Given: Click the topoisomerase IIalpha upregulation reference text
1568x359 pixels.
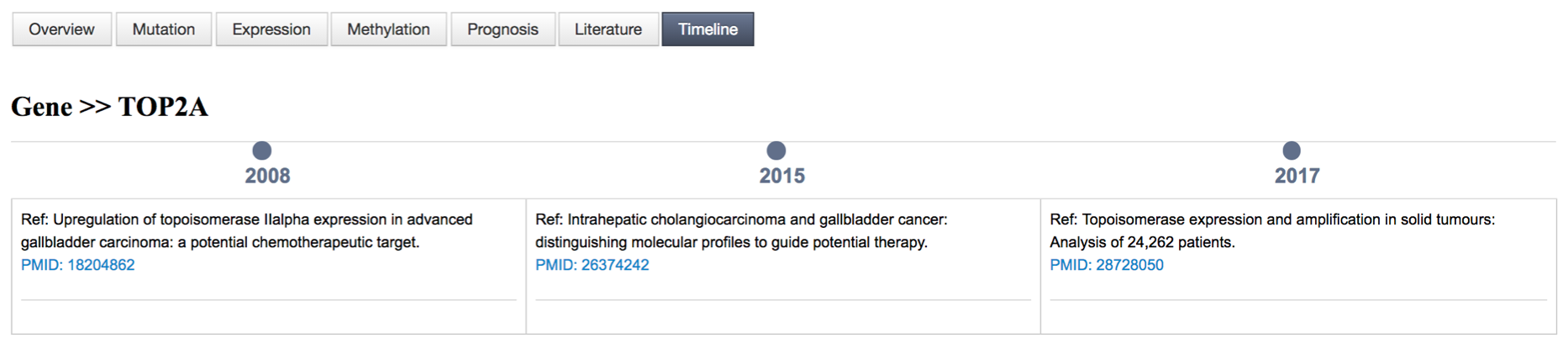Looking at the screenshot, I should pyautogui.click(x=246, y=230).
